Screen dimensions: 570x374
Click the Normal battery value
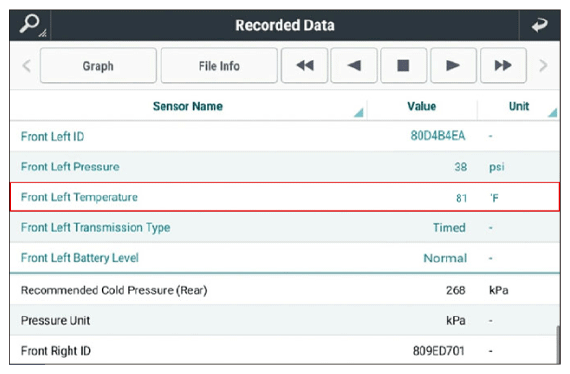coord(445,258)
